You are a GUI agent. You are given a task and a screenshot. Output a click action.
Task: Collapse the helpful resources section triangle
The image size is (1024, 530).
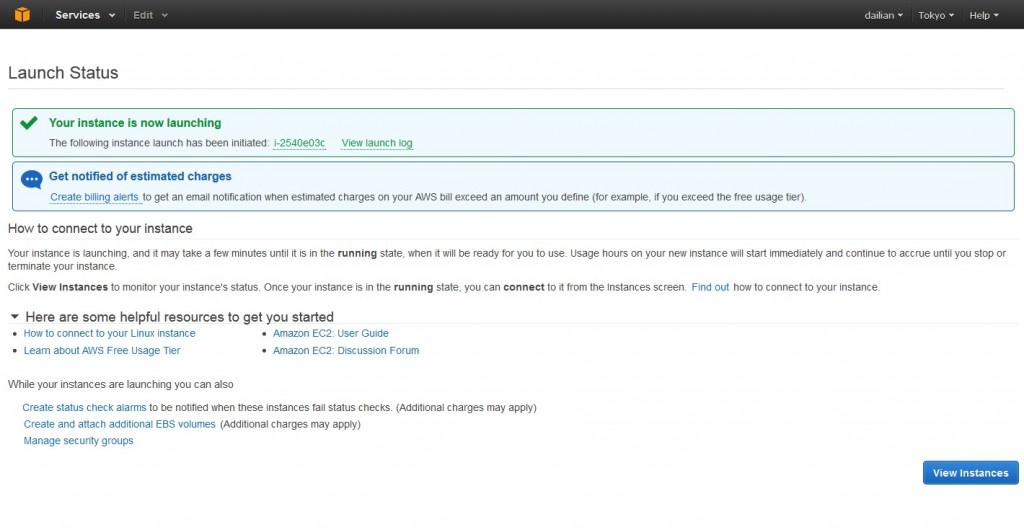coord(14,316)
